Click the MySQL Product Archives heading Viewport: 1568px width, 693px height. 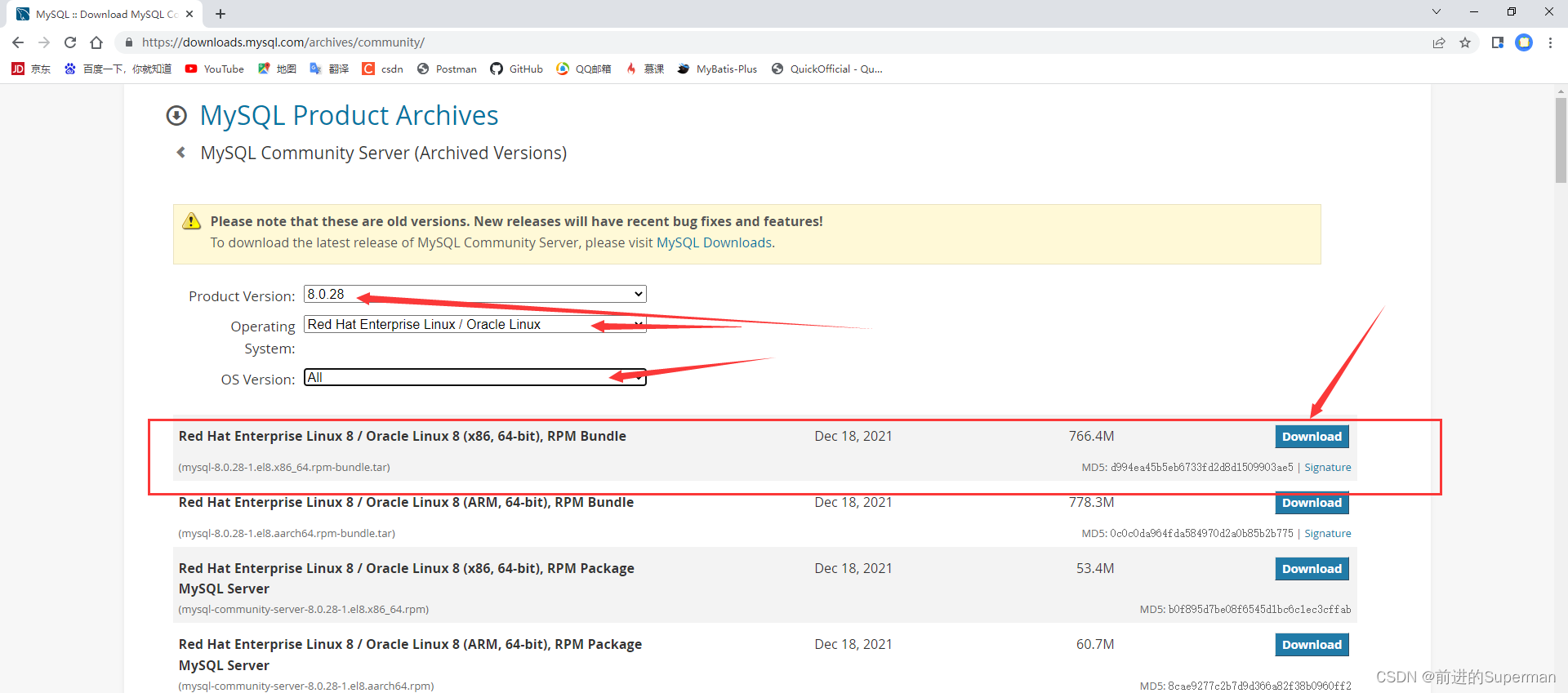(x=349, y=116)
